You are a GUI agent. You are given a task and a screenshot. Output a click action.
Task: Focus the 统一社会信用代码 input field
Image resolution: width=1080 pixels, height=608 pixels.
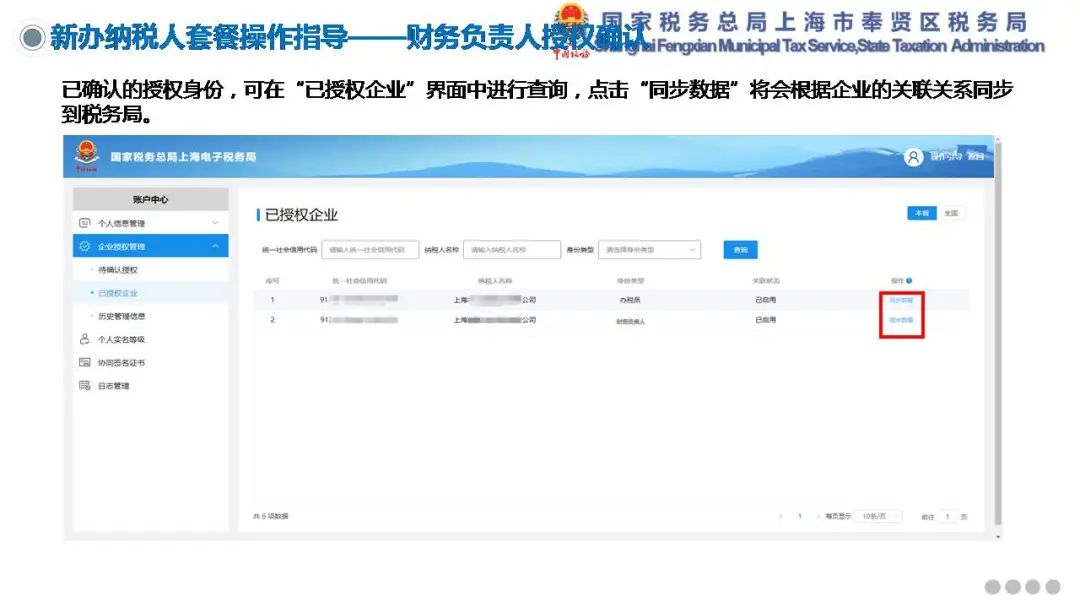[x=370, y=250]
